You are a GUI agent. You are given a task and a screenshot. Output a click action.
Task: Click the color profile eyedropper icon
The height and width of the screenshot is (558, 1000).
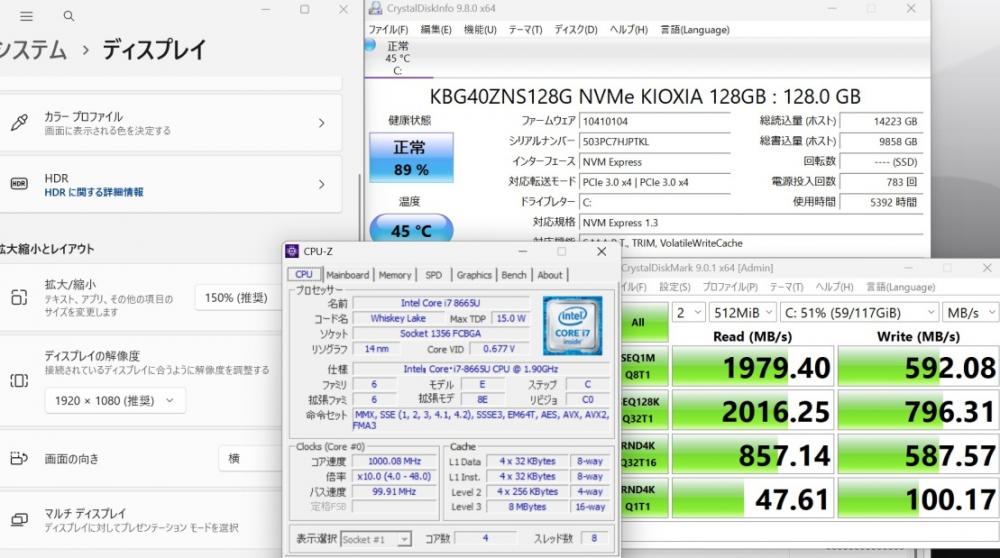(x=19, y=122)
